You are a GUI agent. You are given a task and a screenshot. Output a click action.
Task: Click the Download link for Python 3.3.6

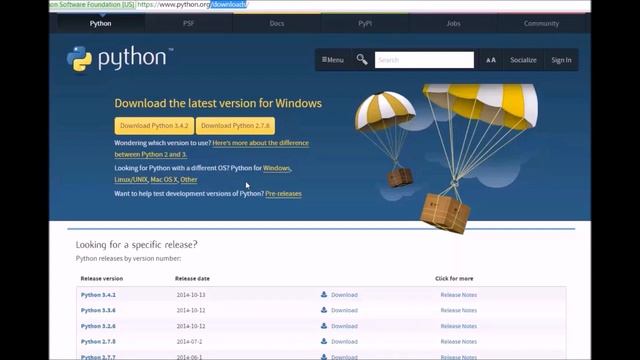pyautogui.click(x=344, y=310)
